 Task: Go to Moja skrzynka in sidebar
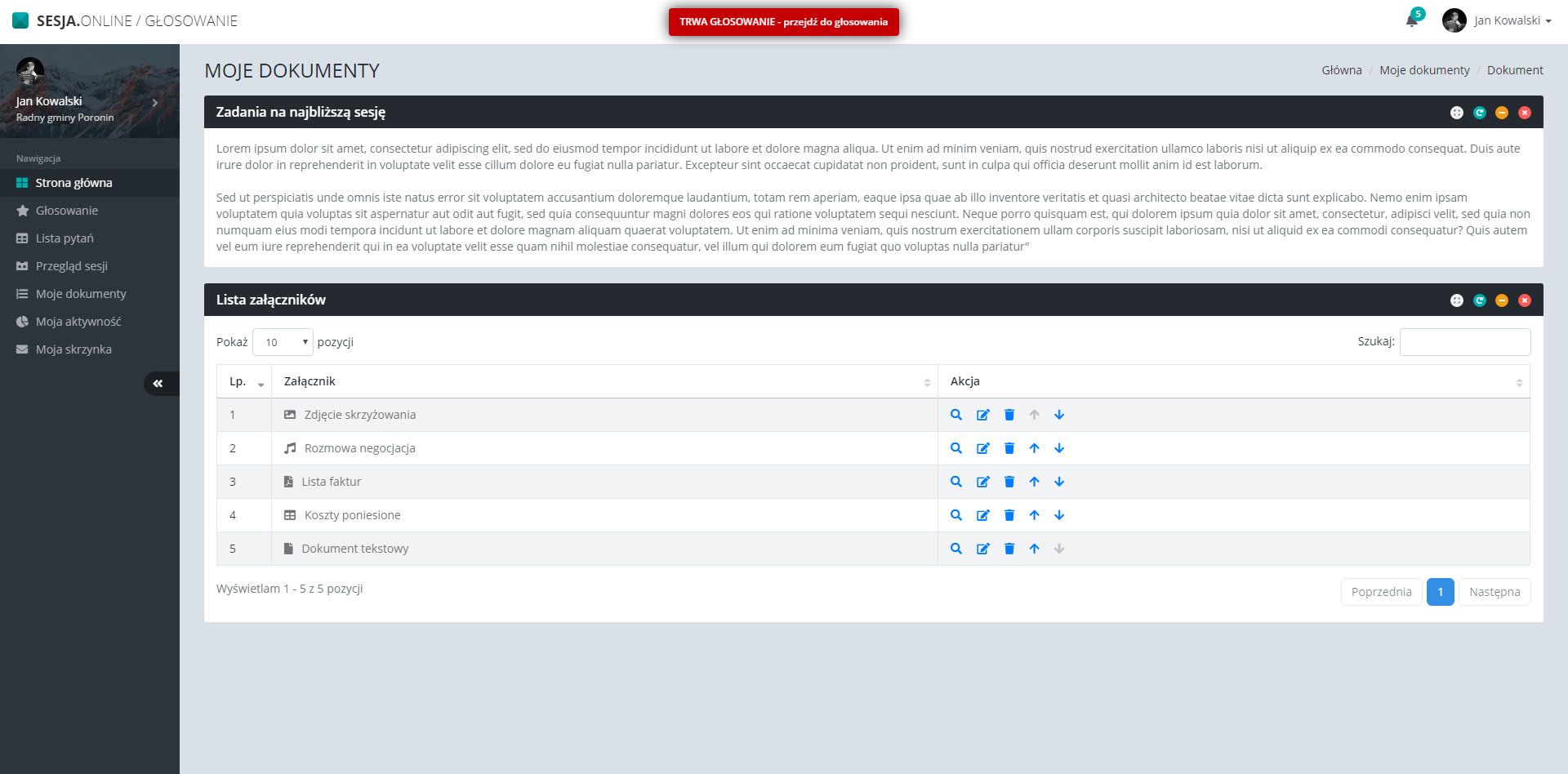pyautogui.click(x=73, y=349)
